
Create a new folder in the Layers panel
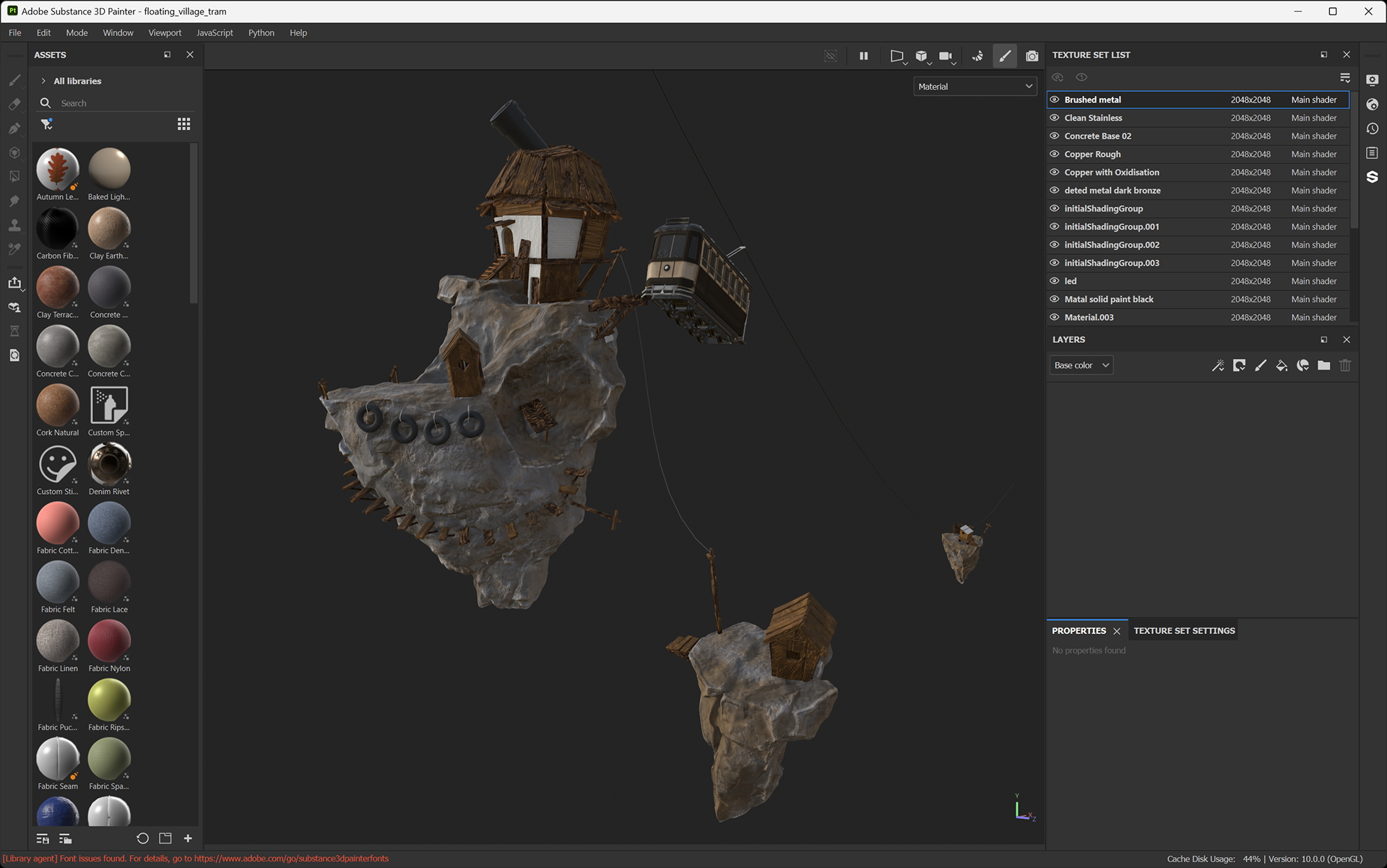(x=1323, y=365)
